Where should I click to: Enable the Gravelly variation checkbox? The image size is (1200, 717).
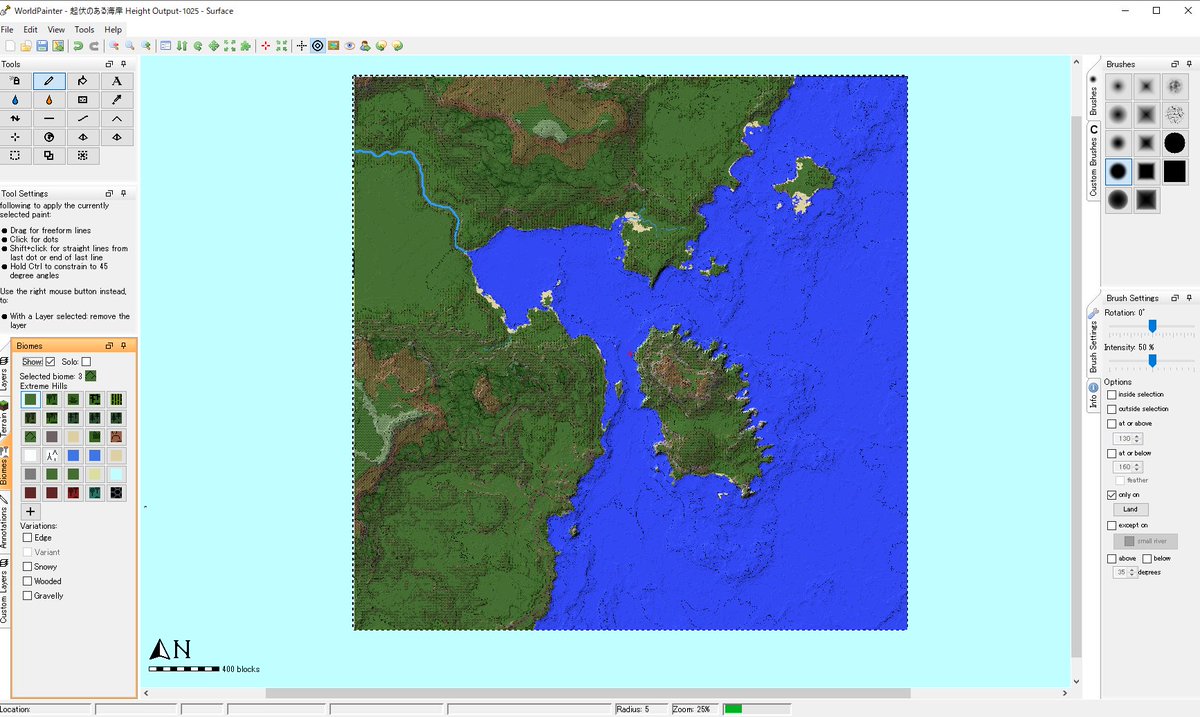pyautogui.click(x=27, y=595)
